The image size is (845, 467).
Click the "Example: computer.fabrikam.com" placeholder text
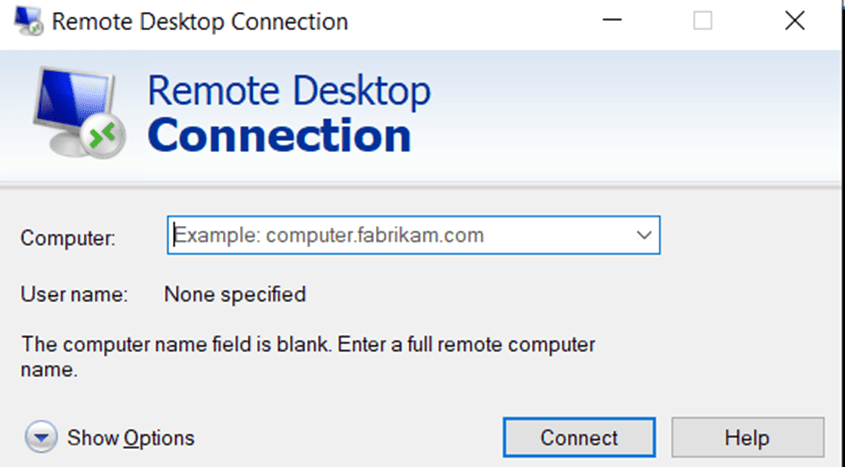click(330, 236)
